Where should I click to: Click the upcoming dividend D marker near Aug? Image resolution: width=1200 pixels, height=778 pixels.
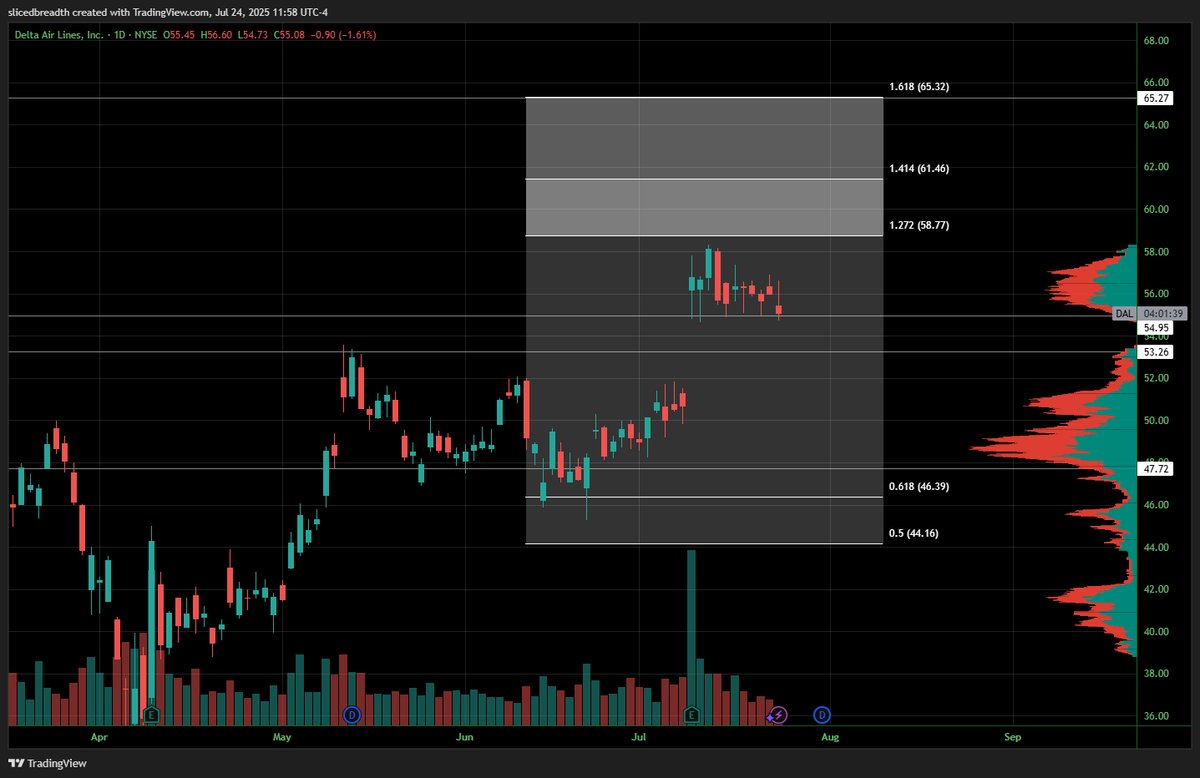822,714
